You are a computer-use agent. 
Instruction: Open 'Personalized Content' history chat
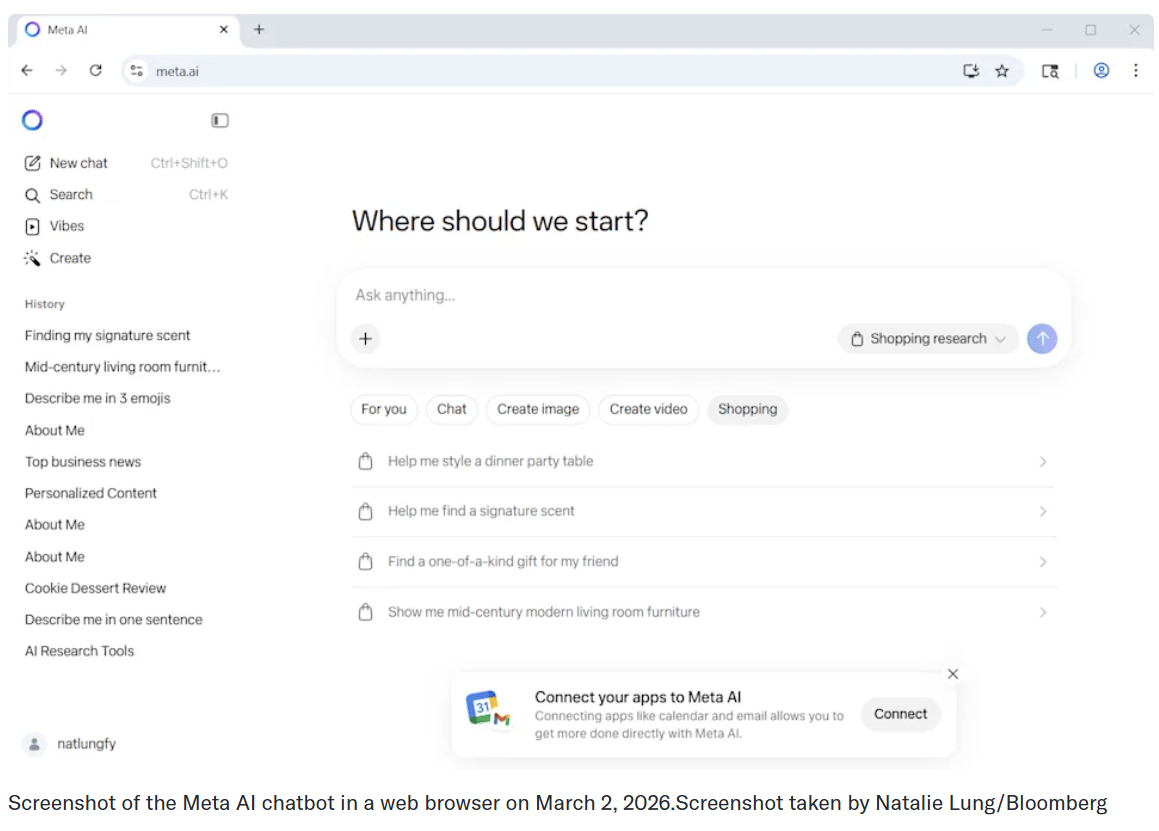pyautogui.click(x=91, y=493)
